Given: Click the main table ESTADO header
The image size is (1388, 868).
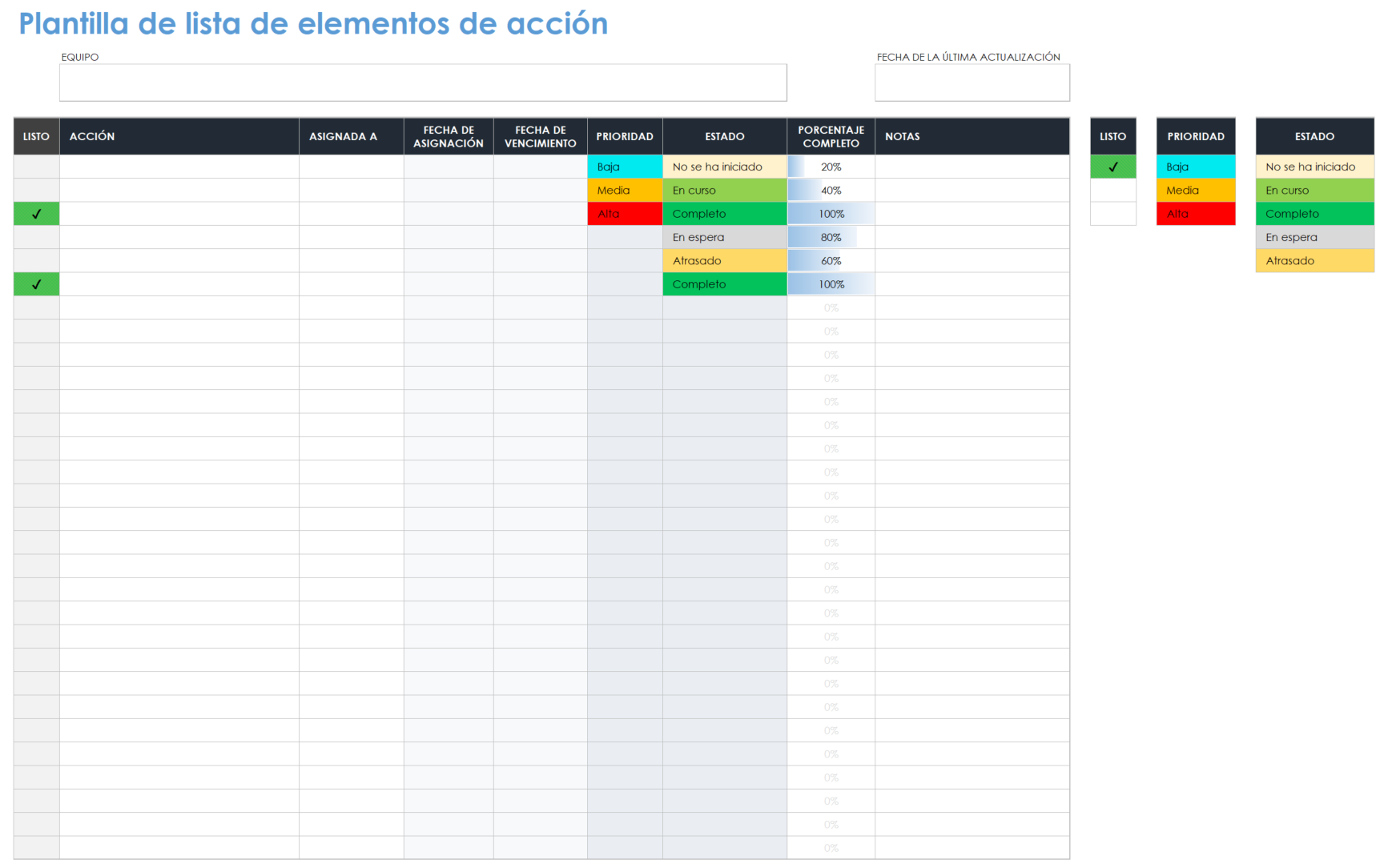Looking at the screenshot, I should point(725,136).
